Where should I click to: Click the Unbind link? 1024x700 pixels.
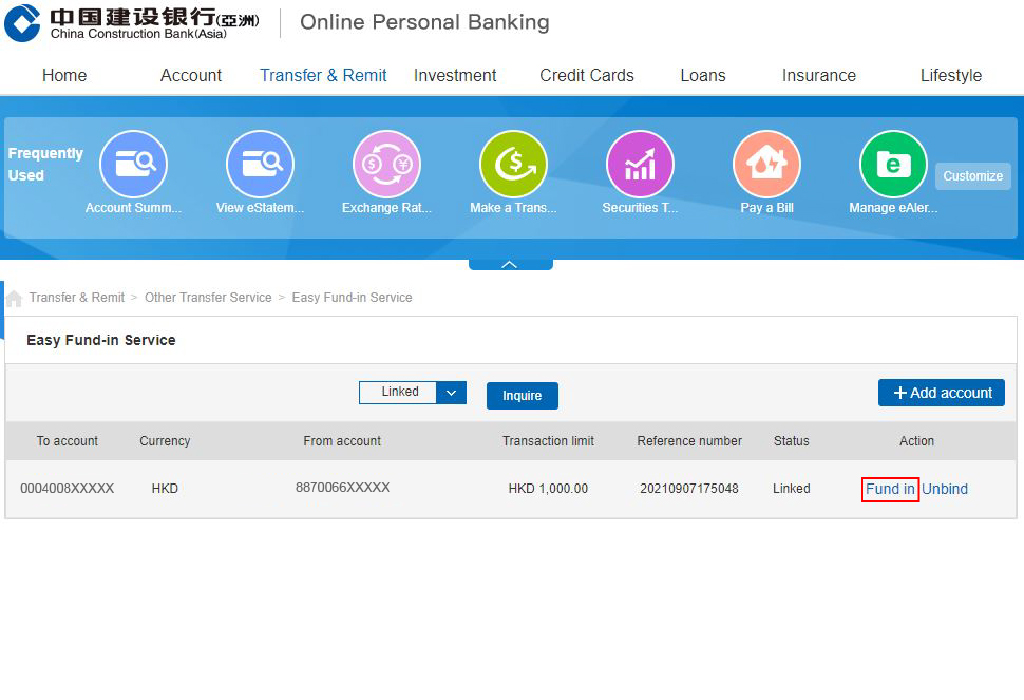945,489
